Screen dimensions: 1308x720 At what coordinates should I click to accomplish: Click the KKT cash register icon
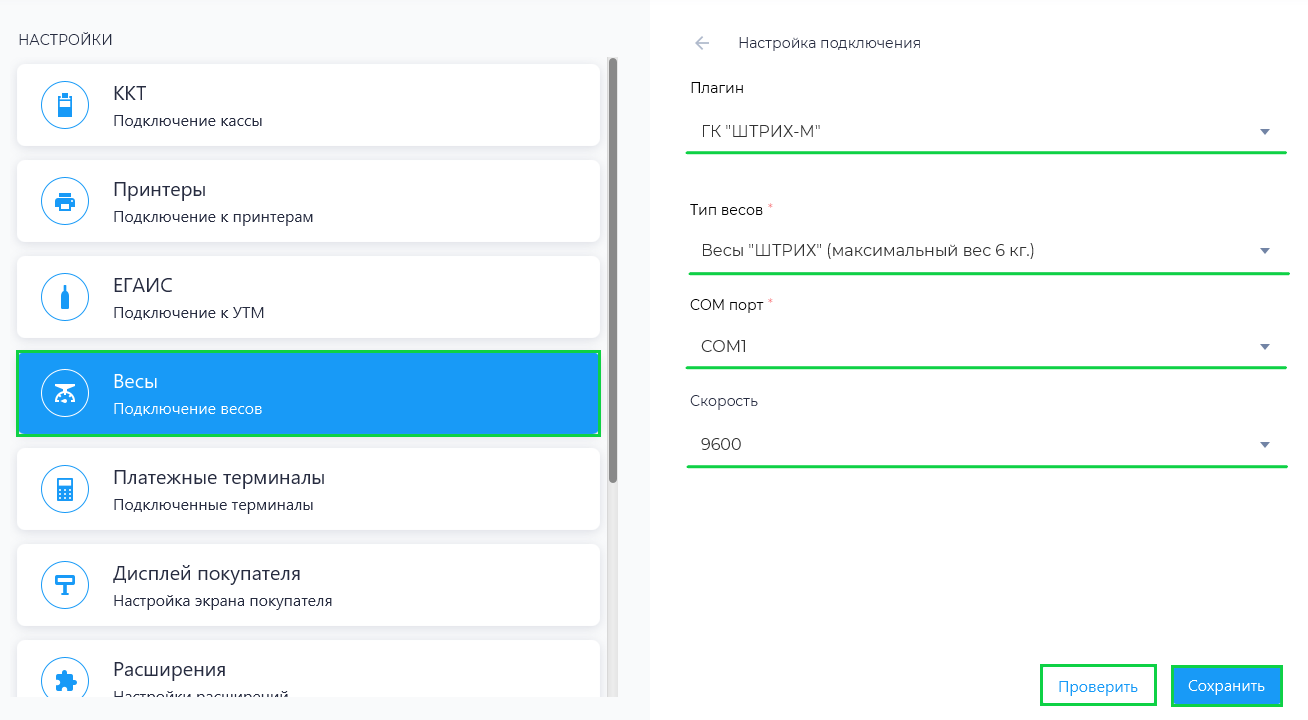pos(65,105)
